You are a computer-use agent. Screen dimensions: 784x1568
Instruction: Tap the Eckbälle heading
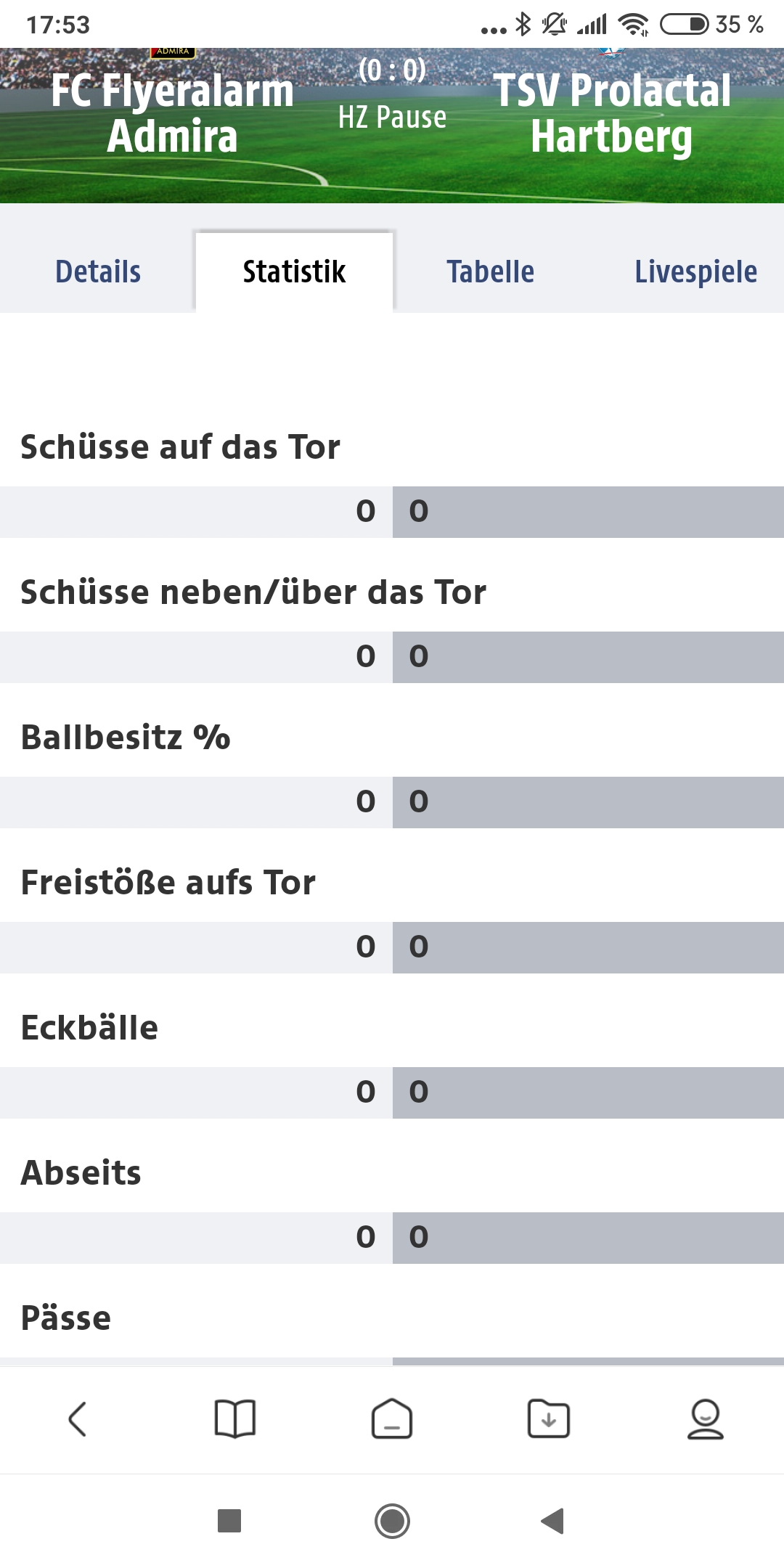89,1028
